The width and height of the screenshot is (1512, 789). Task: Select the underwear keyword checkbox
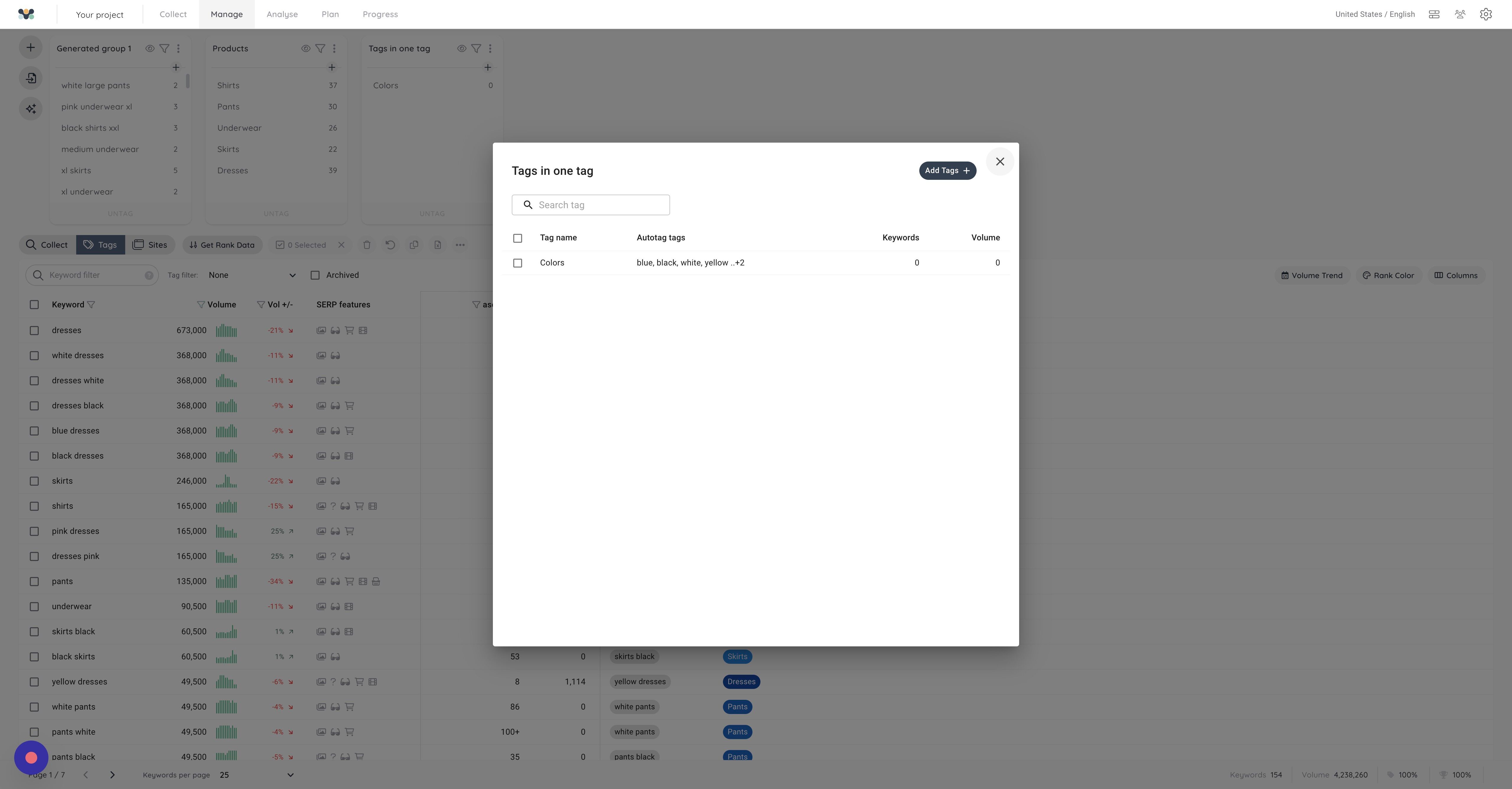pyautogui.click(x=34, y=607)
